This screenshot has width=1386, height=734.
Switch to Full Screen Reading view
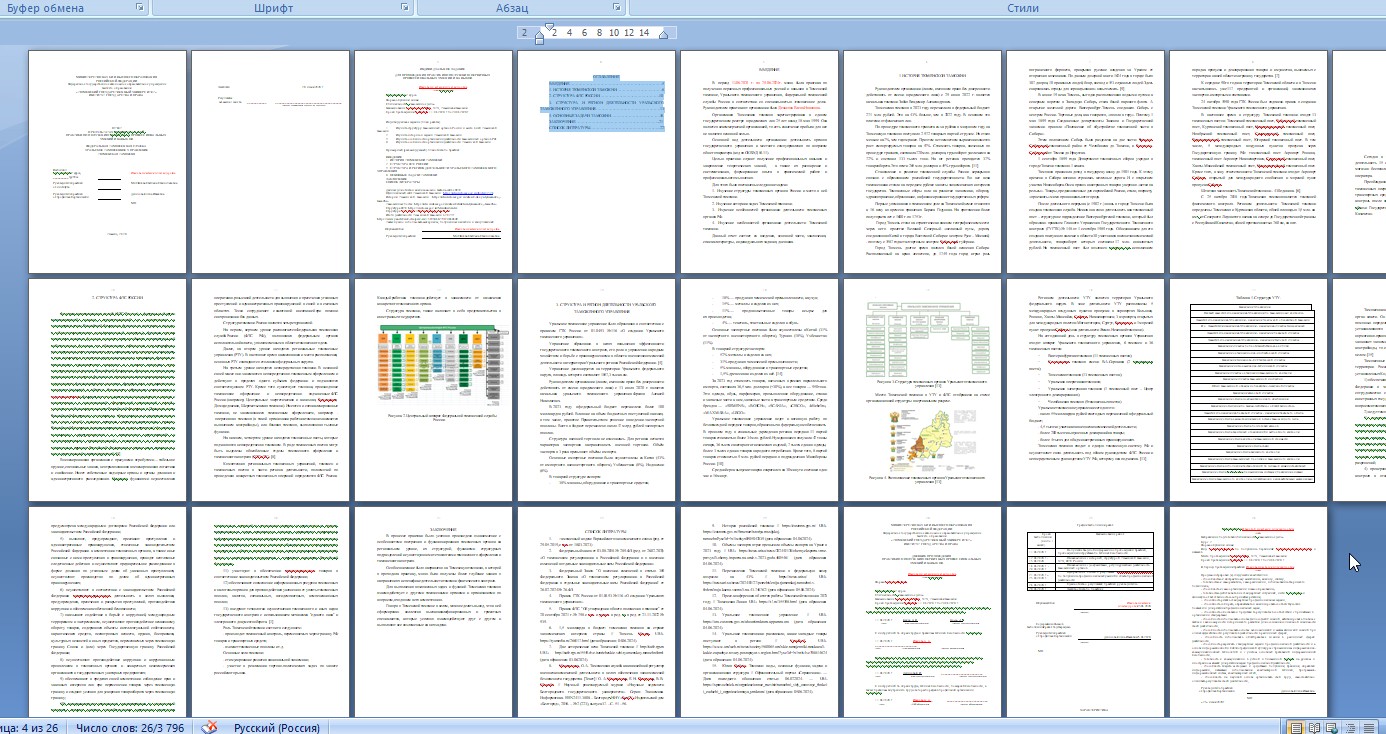click(1314, 727)
